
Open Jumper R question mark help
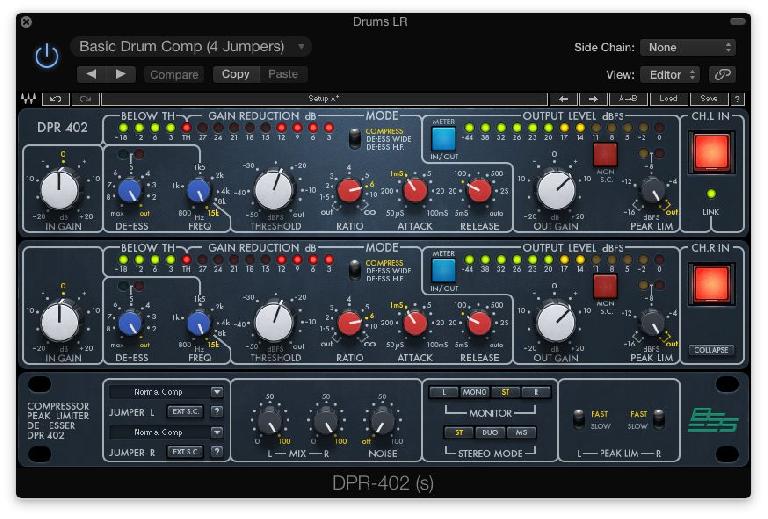216,451
